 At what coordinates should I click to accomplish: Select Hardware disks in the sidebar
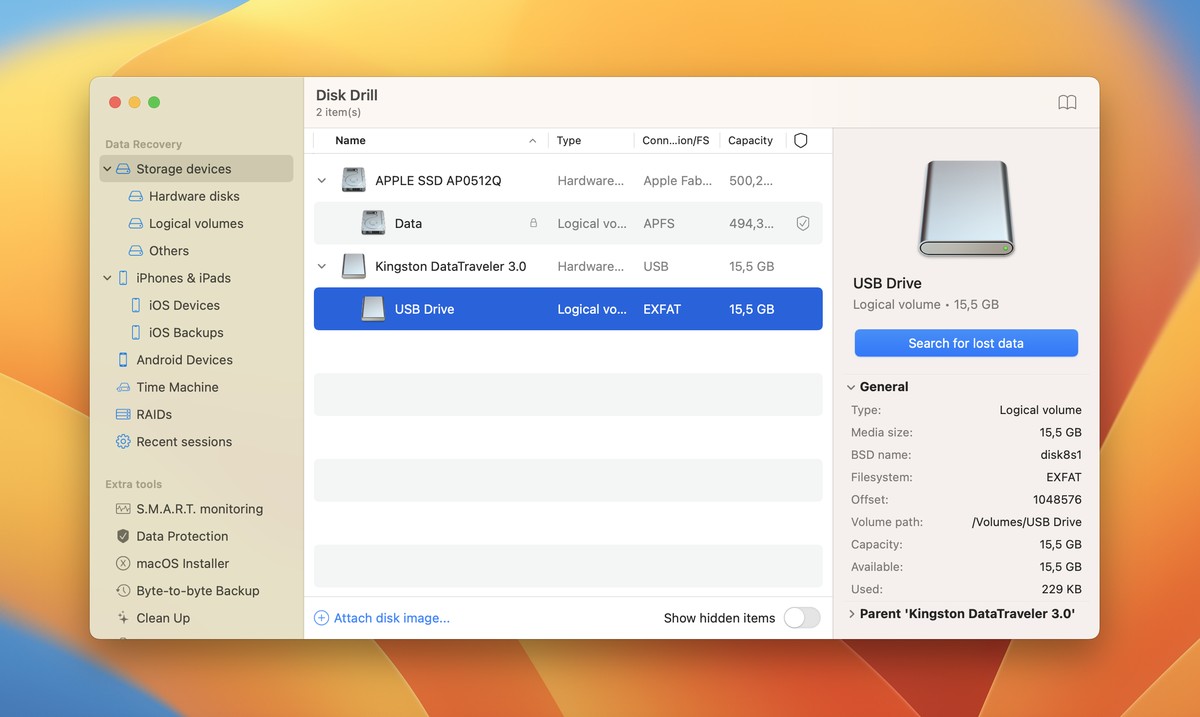pyautogui.click(x=194, y=197)
